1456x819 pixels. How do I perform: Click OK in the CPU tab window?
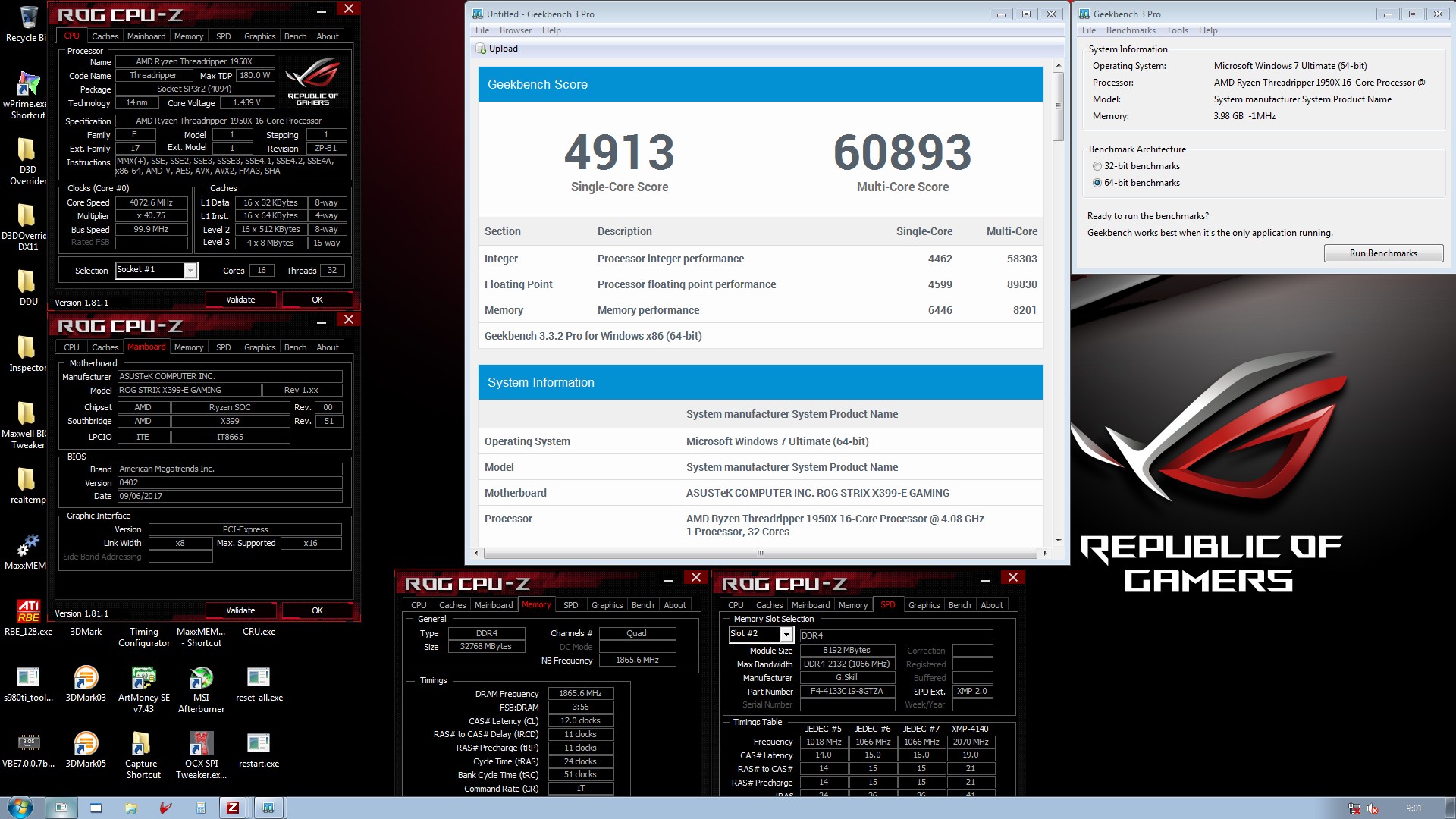coord(317,300)
